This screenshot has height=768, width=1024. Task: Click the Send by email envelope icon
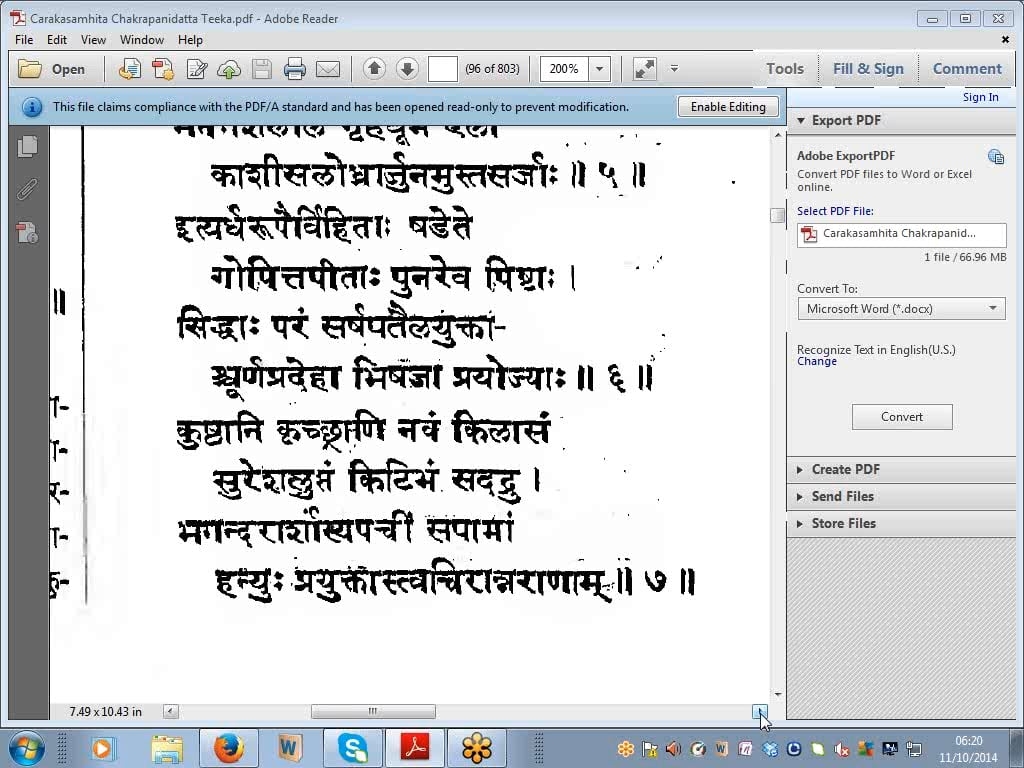point(327,69)
